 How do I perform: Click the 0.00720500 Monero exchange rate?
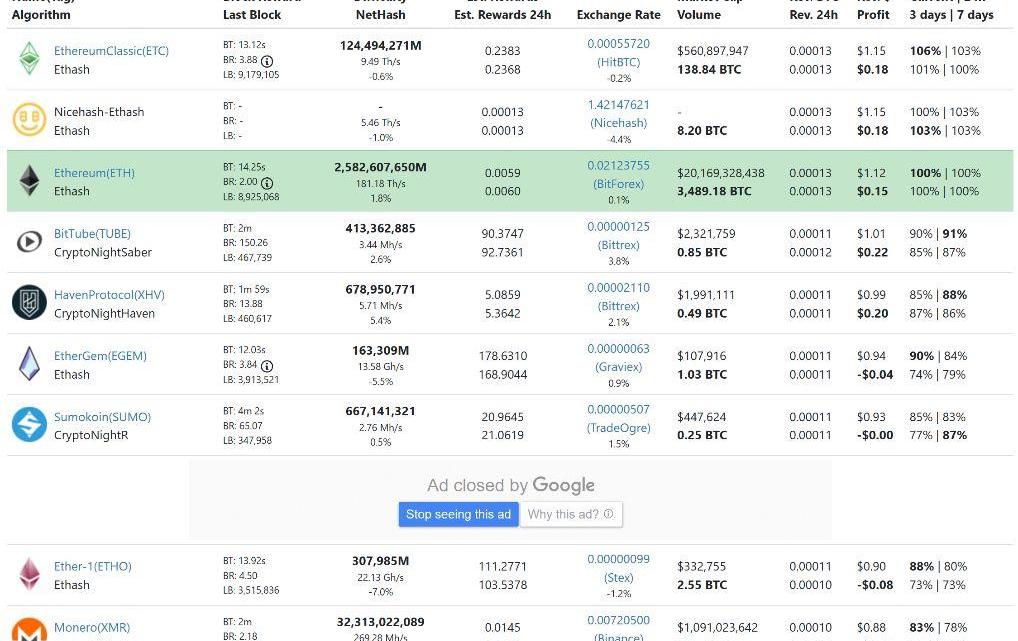coord(618,620)
